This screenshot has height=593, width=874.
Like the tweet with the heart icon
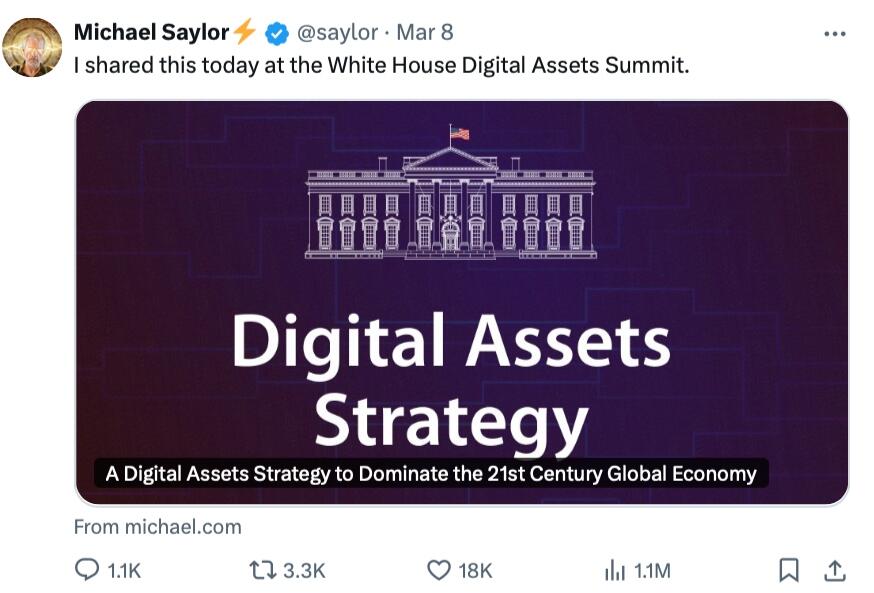(x=439, y=570)
